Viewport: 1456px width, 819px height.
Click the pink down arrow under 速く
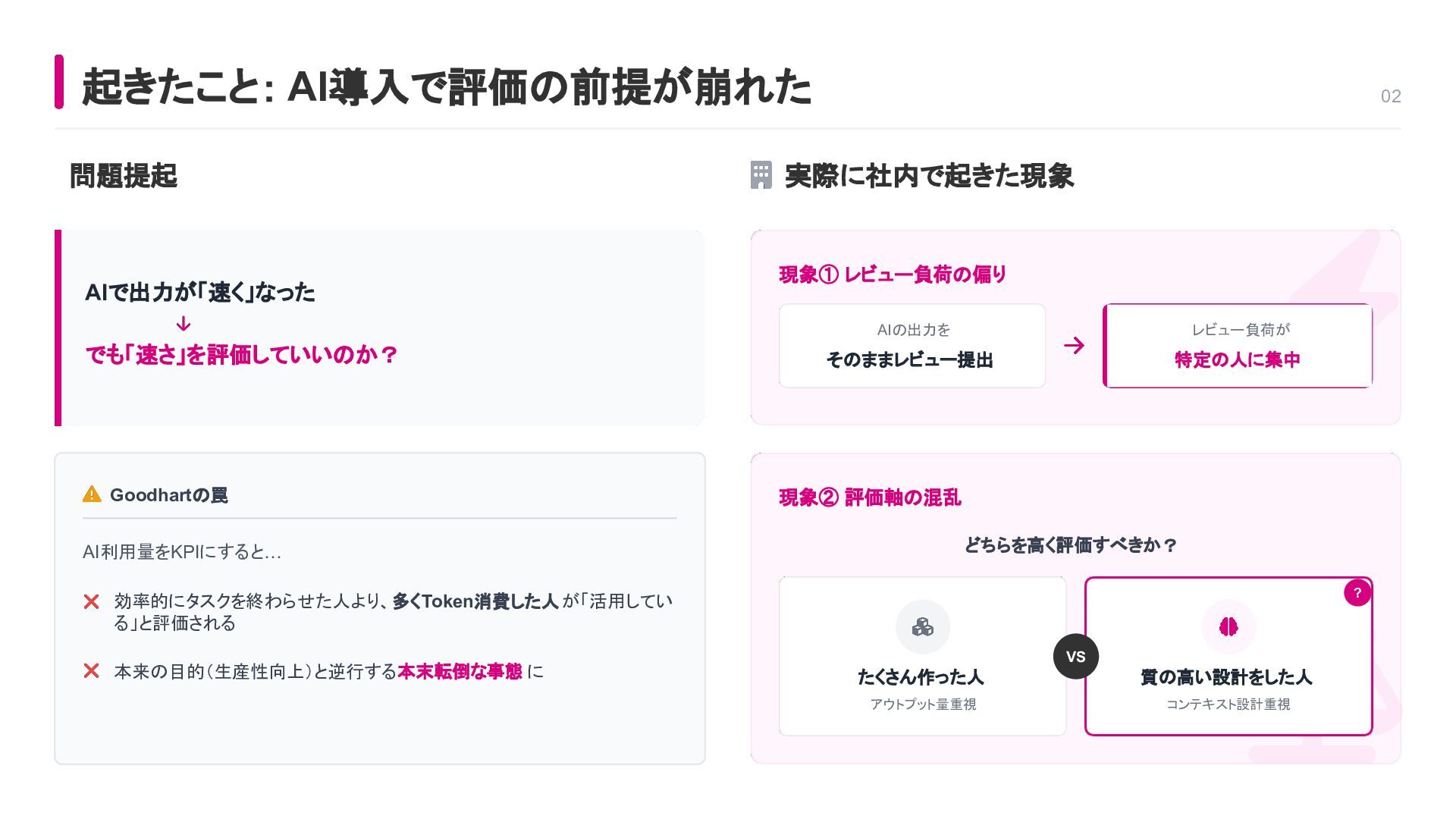pos(184,325)
